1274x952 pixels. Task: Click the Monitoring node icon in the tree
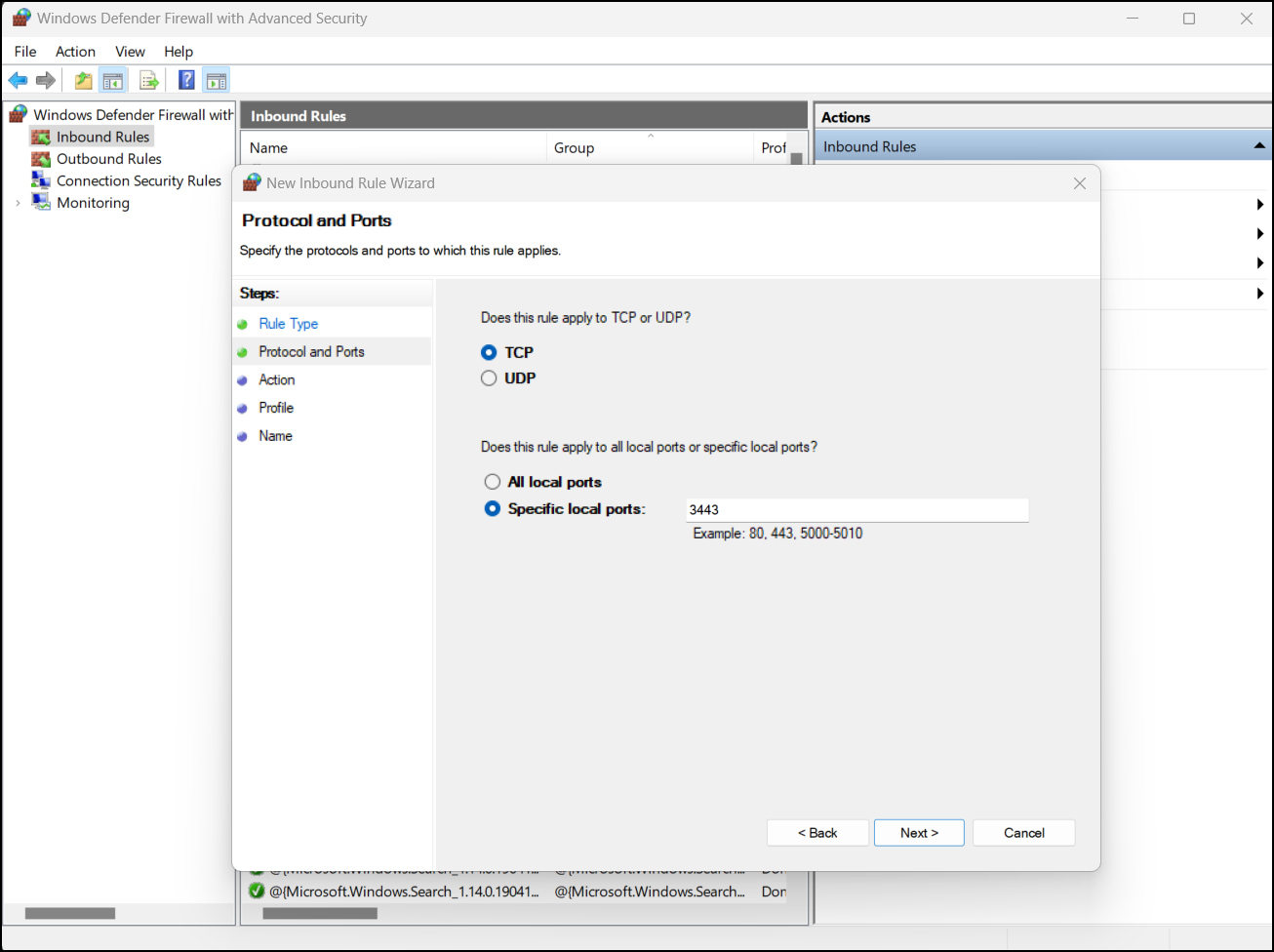41,202
